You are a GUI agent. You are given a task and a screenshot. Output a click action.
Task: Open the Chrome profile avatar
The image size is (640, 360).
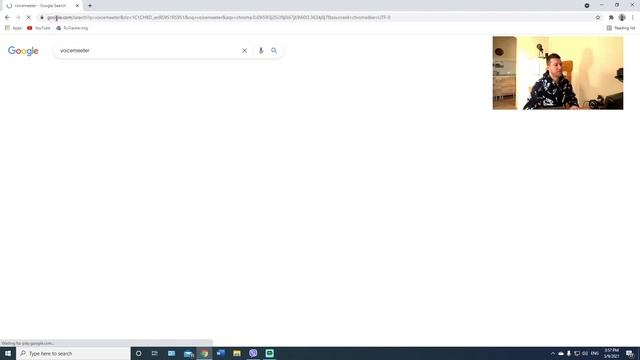coord(622,18)
